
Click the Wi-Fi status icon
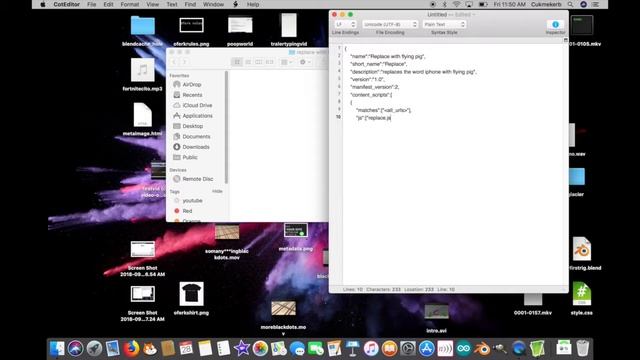click(456, 4)
